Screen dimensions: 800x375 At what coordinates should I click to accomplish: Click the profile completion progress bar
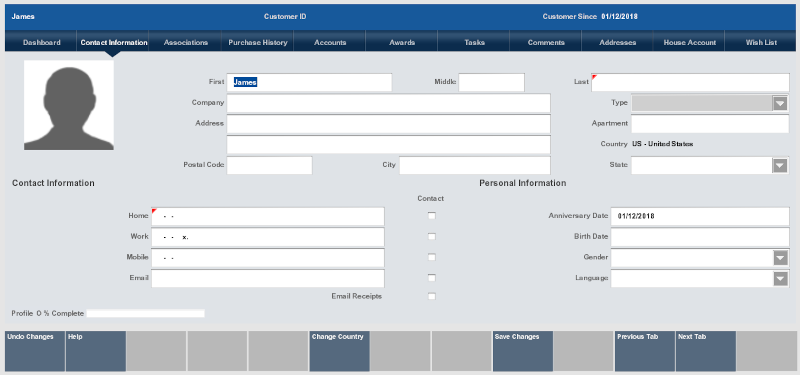click(145, 313)
